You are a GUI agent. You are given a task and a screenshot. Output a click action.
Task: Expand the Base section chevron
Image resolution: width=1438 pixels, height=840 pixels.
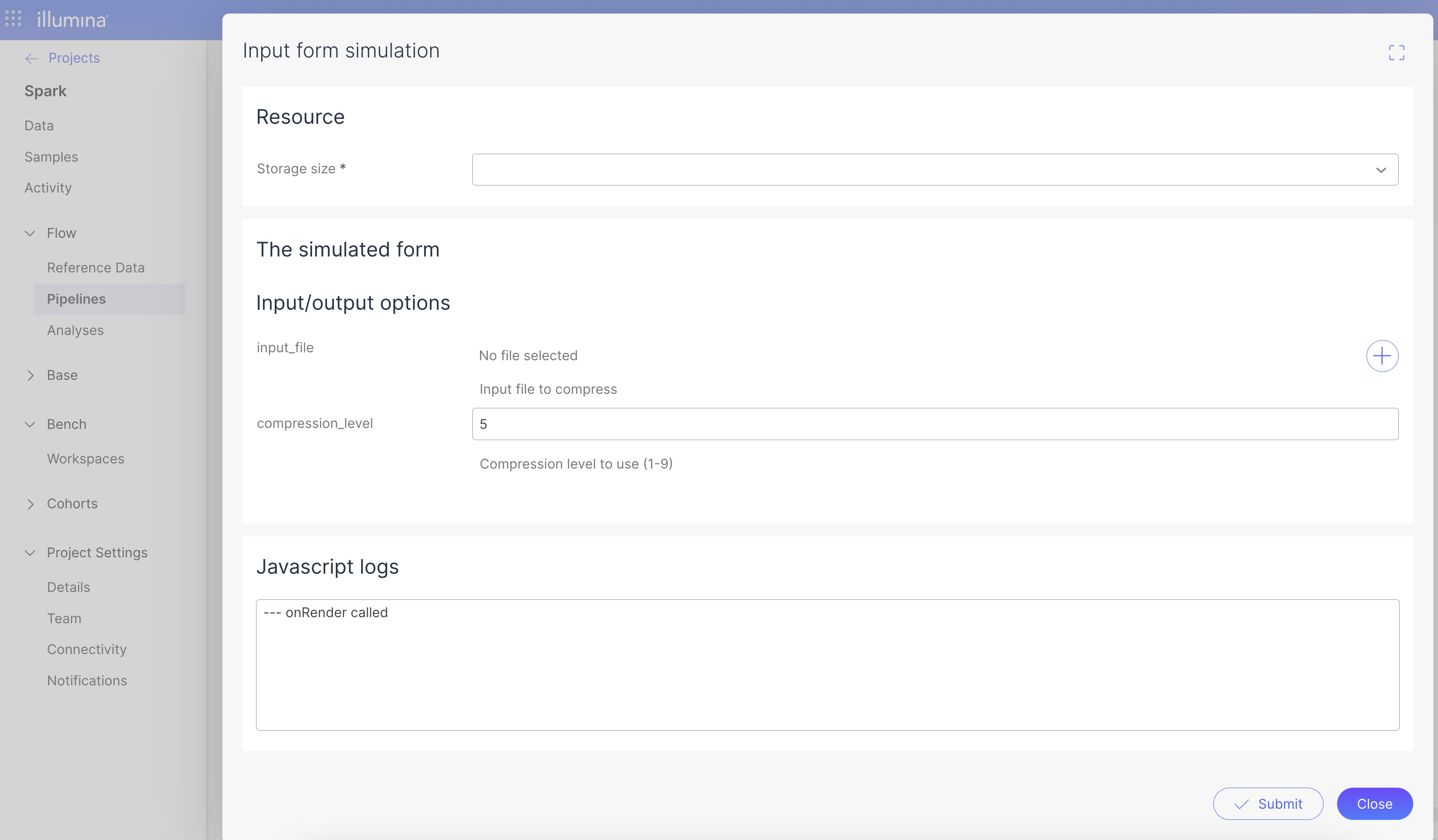pyautogui.click(x=30, y=376)
